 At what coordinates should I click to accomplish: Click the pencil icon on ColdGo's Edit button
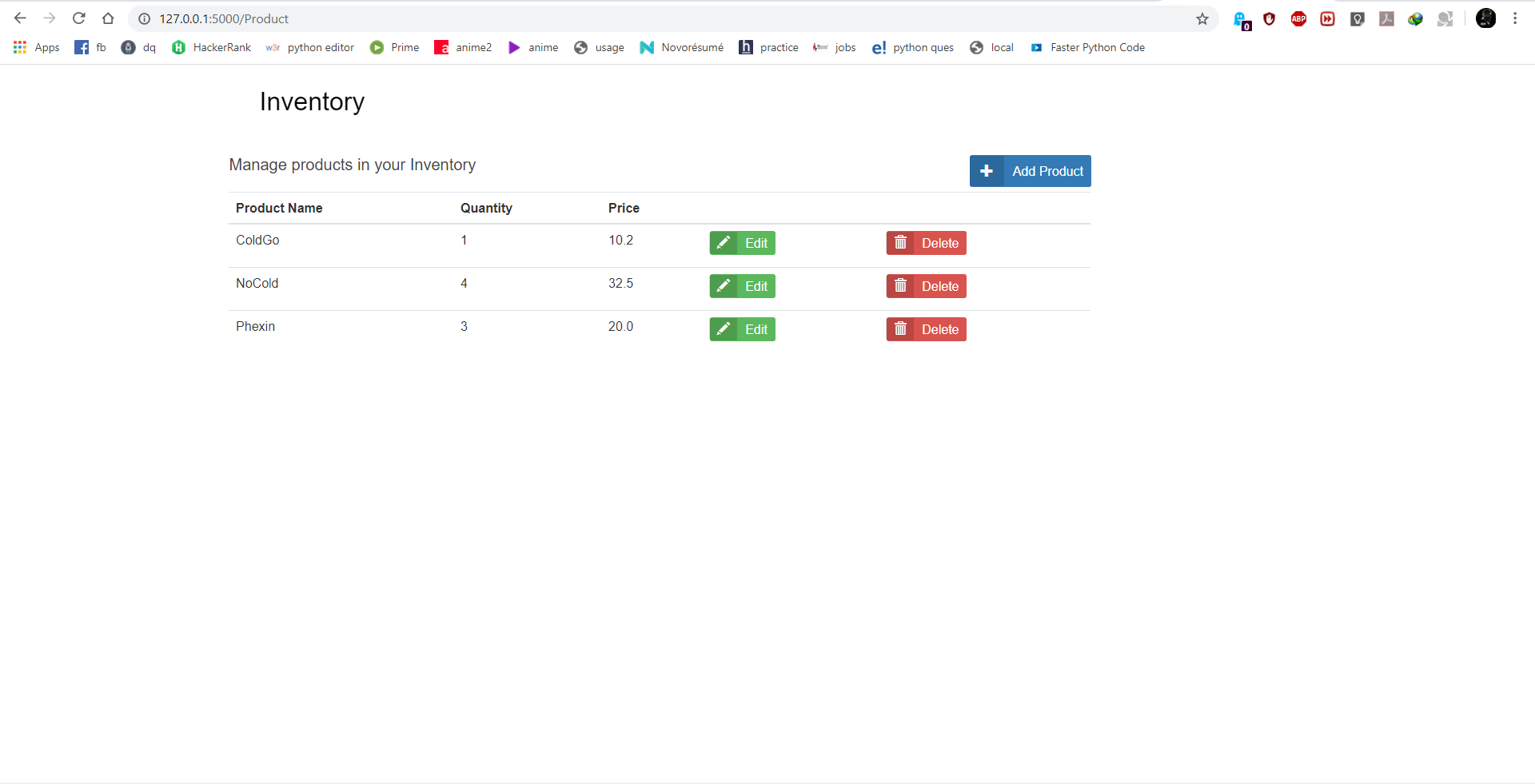pos(724,242)
